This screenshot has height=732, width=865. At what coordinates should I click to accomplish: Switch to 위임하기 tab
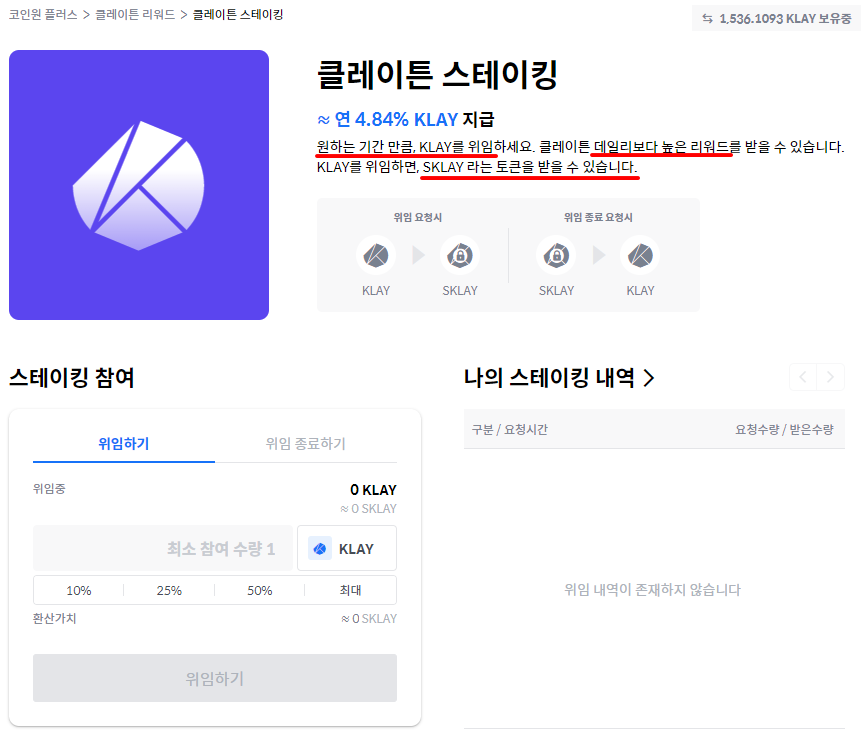124,444
